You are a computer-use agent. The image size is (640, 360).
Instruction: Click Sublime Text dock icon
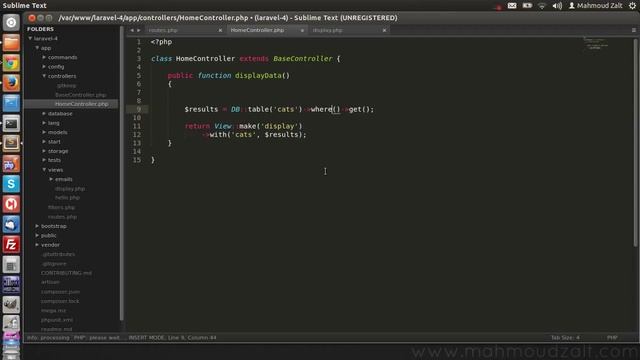coord(11,143)
